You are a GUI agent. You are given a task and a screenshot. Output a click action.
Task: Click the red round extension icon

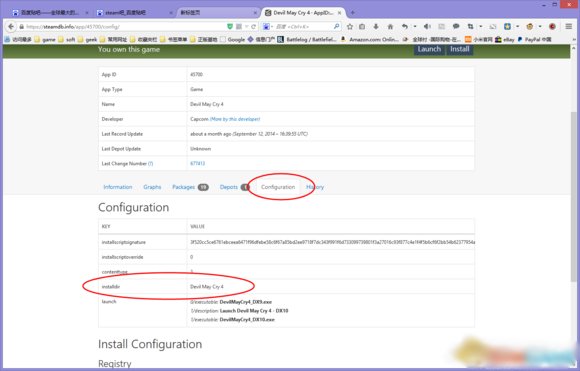(x=552, y=27)
